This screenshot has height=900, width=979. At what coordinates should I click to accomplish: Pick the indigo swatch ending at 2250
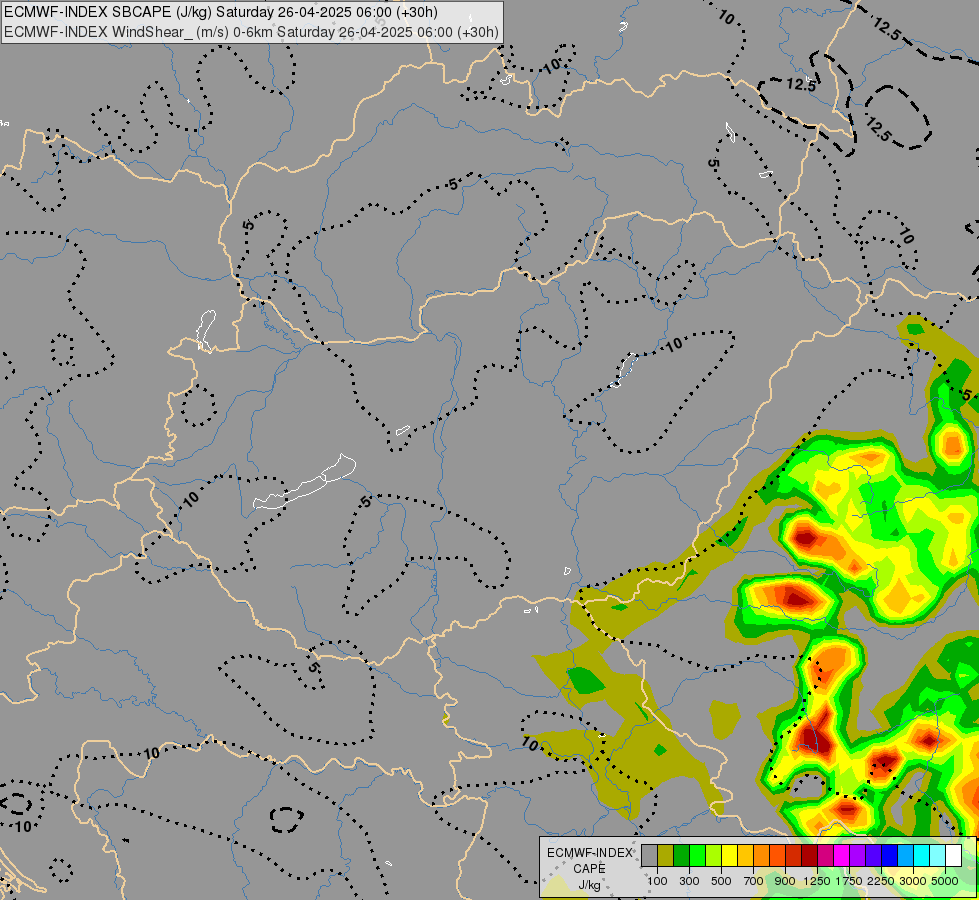click(874, 856)
